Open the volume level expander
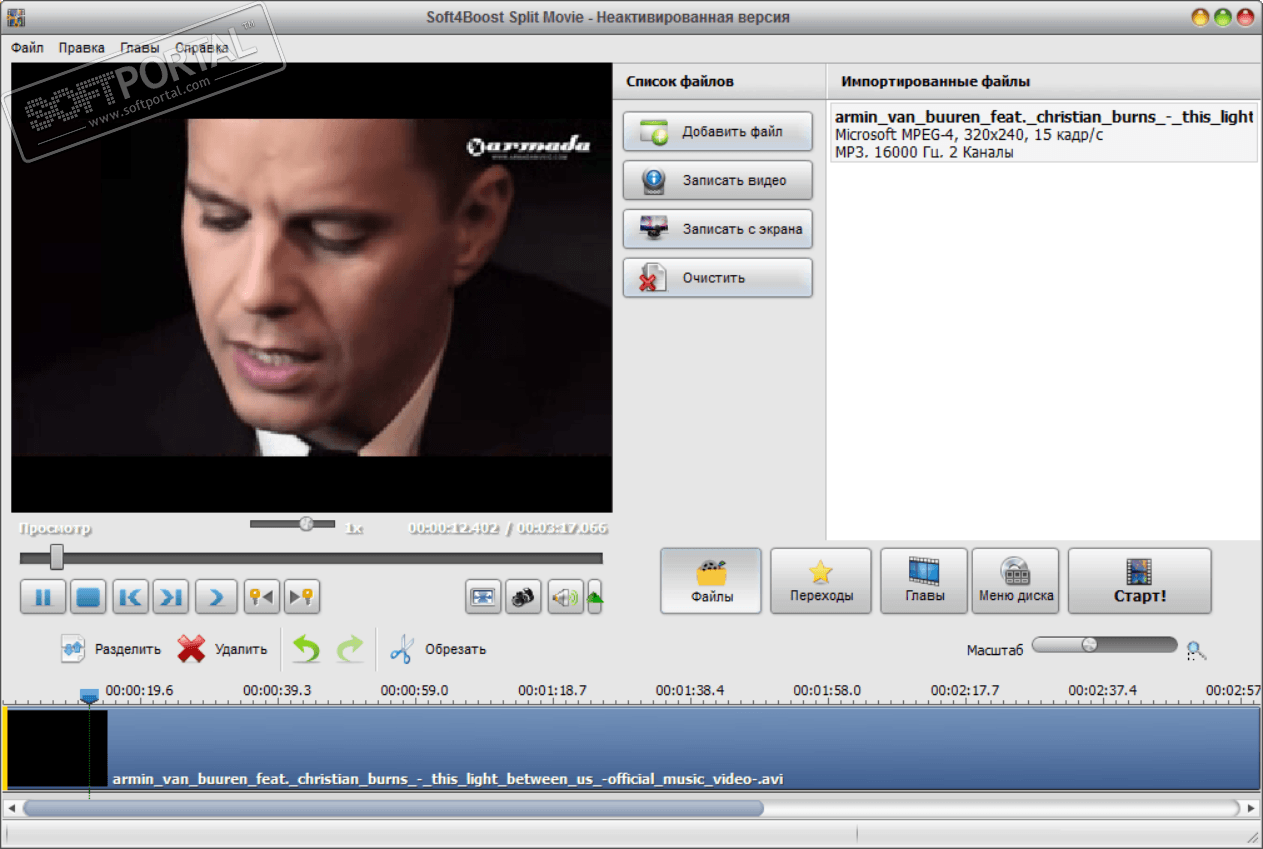Screen dimensions: 1263x849 (595, 597)
